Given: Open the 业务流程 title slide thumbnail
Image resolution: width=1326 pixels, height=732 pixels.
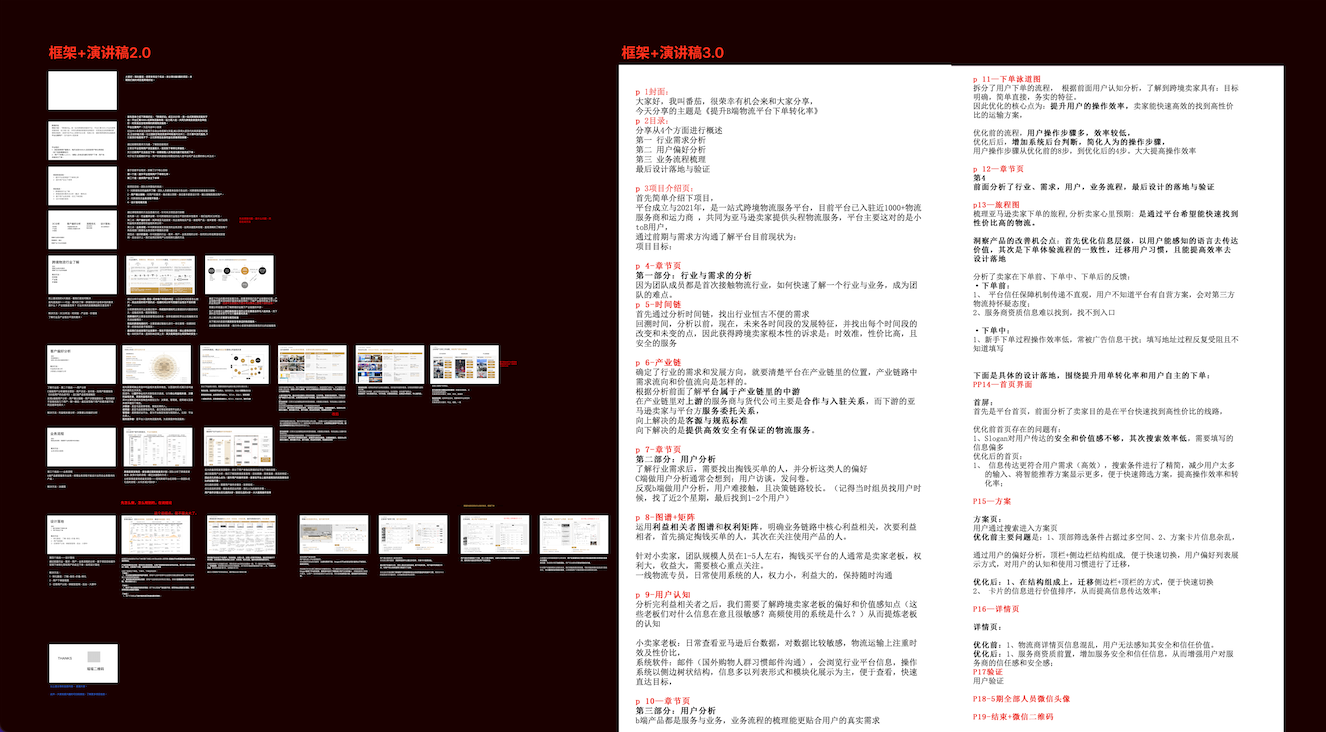Looking at the screenshot, I should pos(83,448).
